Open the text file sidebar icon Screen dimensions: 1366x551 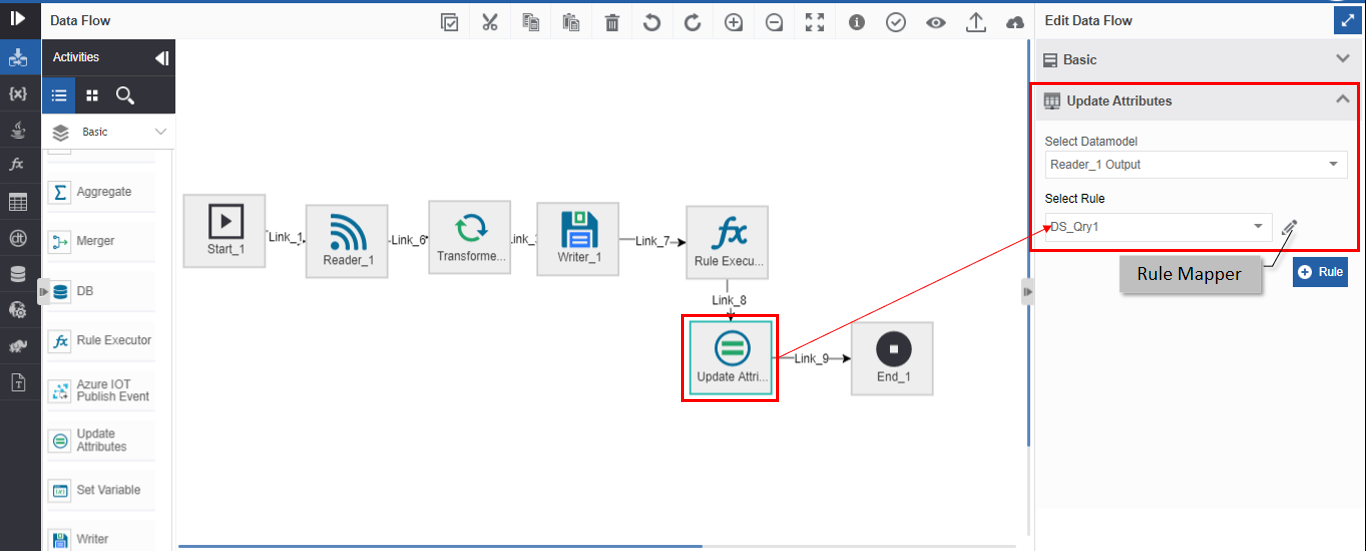[x=17, y=382]
